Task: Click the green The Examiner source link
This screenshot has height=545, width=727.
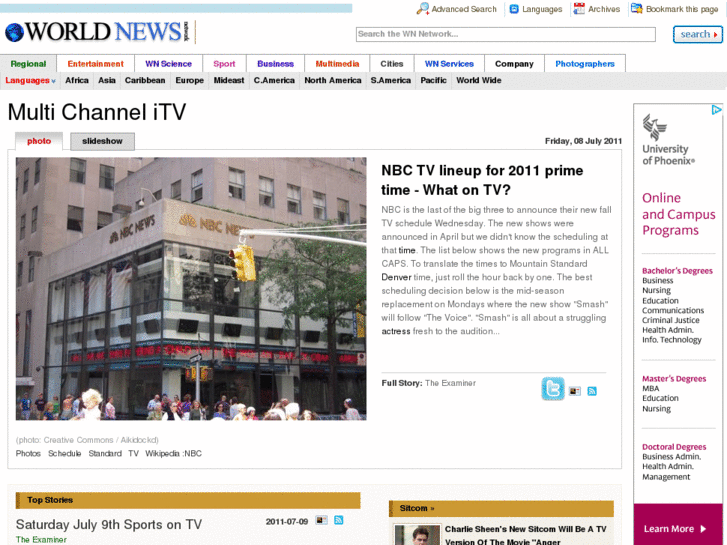Action: click(41, 539)
